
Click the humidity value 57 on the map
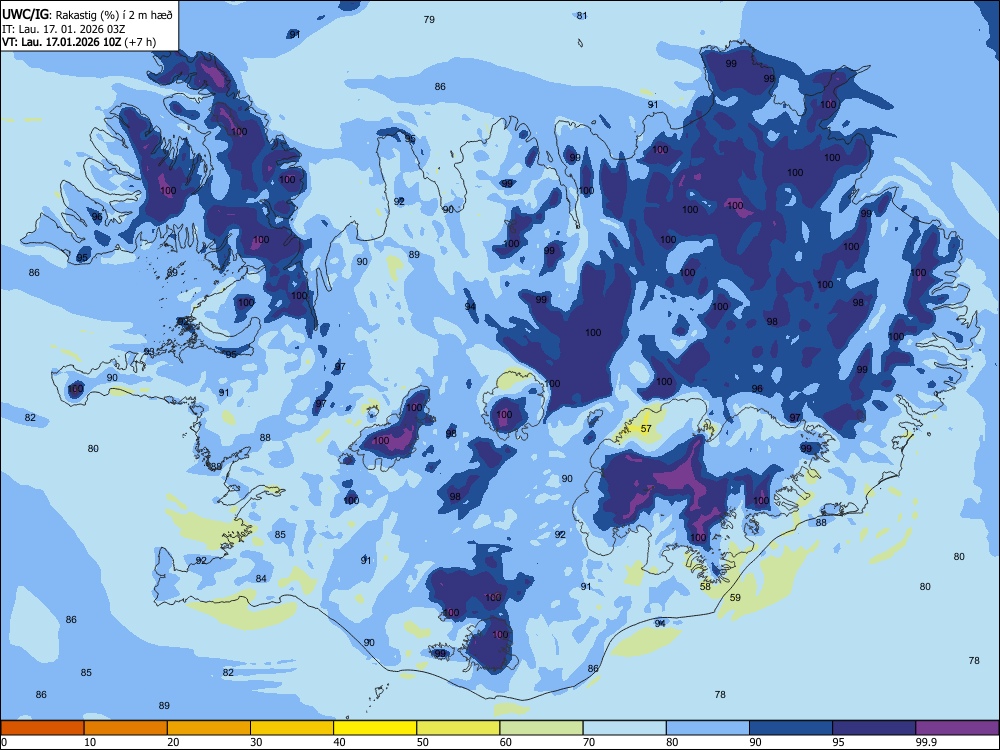point(646,429)
